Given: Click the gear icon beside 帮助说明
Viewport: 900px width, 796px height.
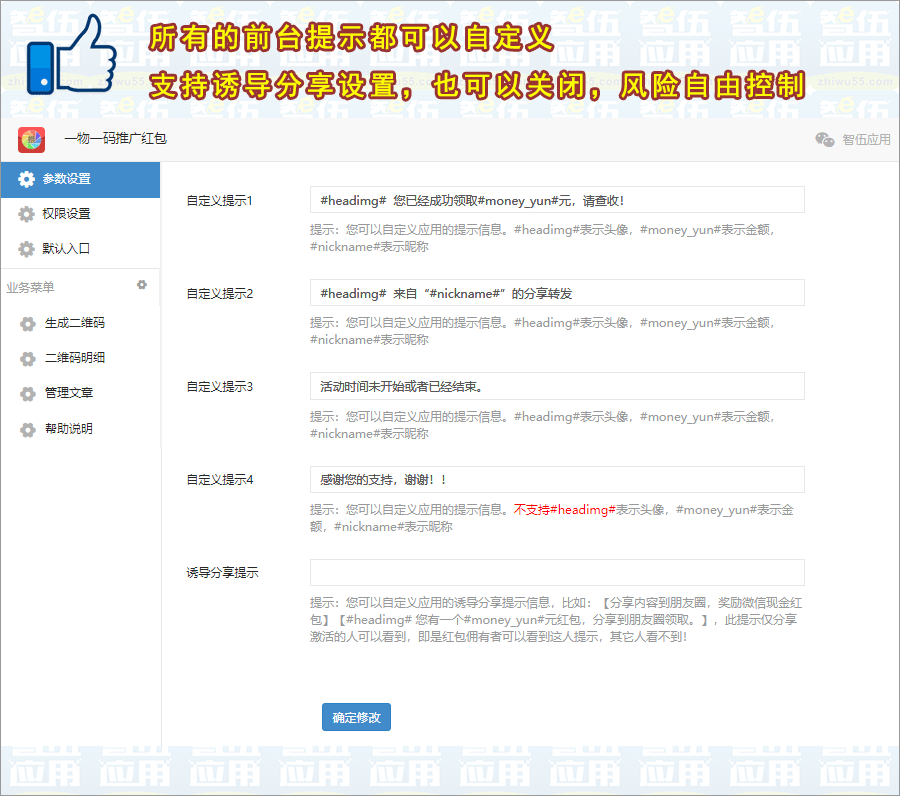Looking at the screenshot, I should (28, 429).
